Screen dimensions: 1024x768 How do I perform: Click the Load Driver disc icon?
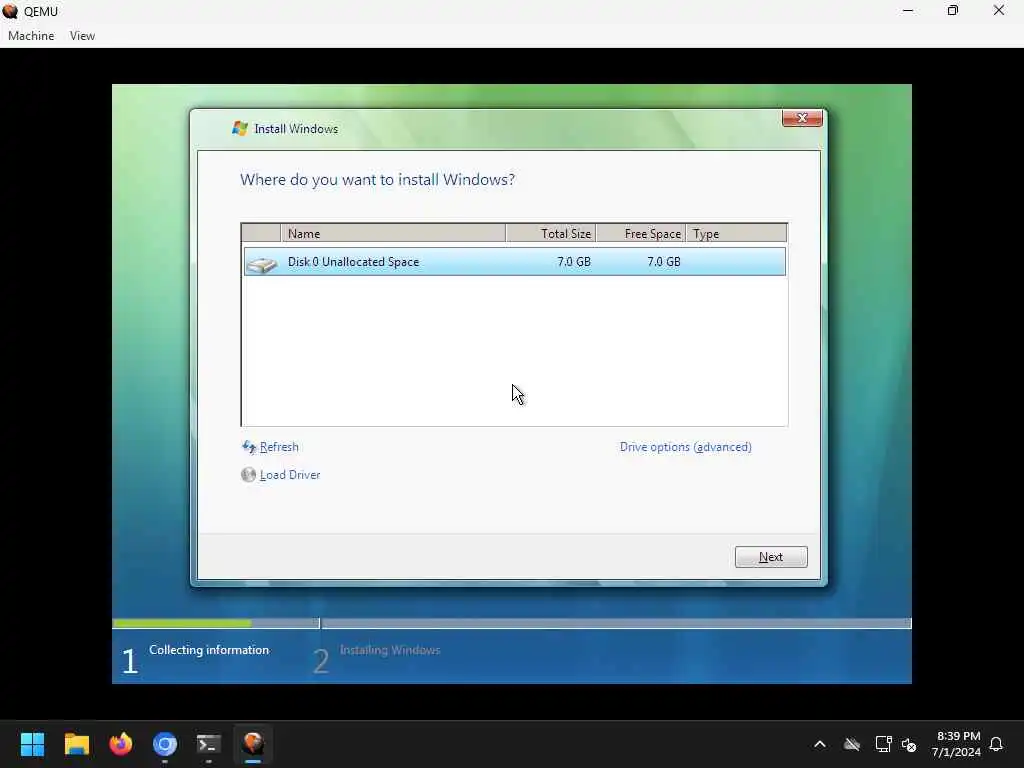(248, 475)
